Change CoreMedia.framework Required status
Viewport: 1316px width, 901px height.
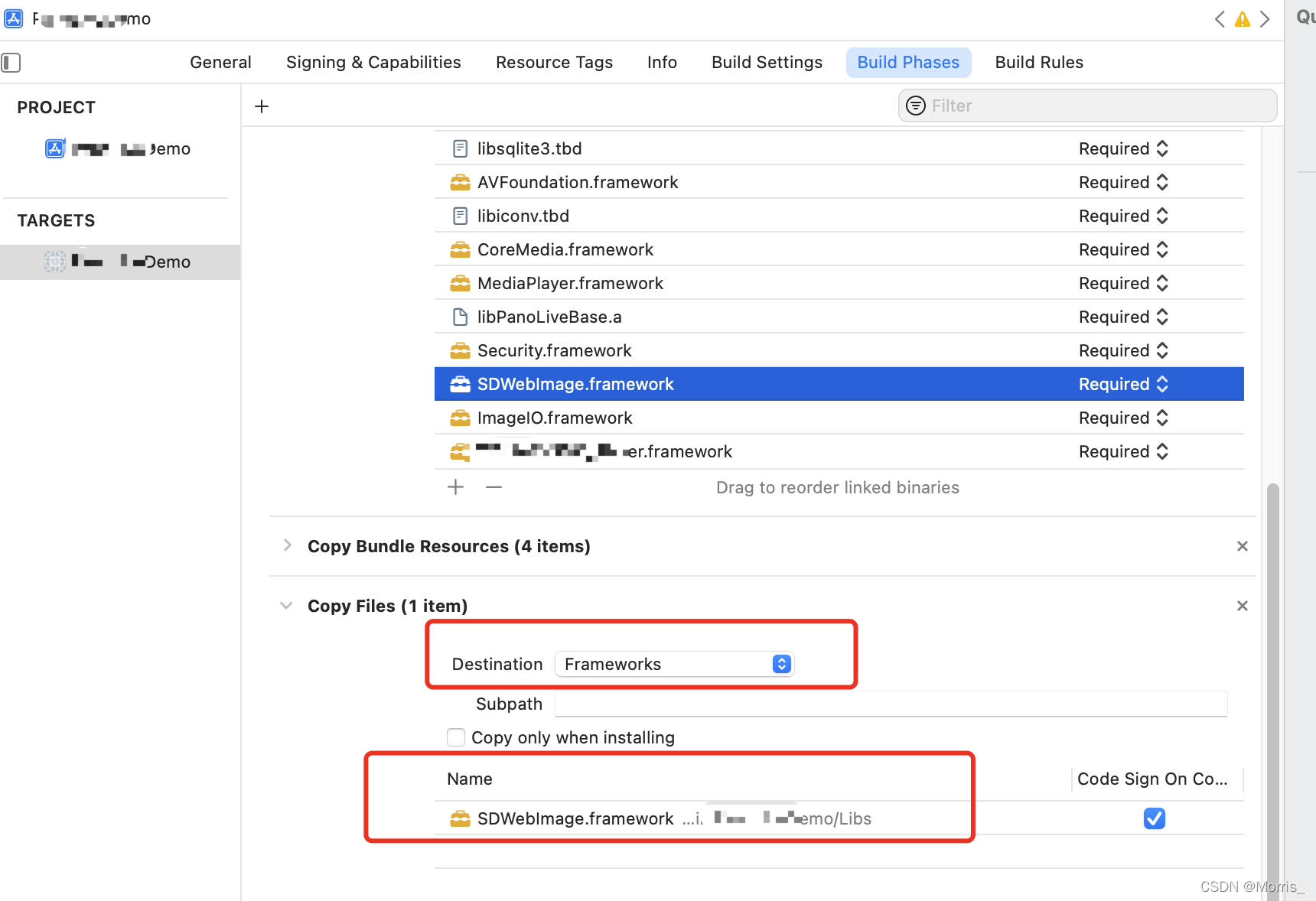[1123, 249]
